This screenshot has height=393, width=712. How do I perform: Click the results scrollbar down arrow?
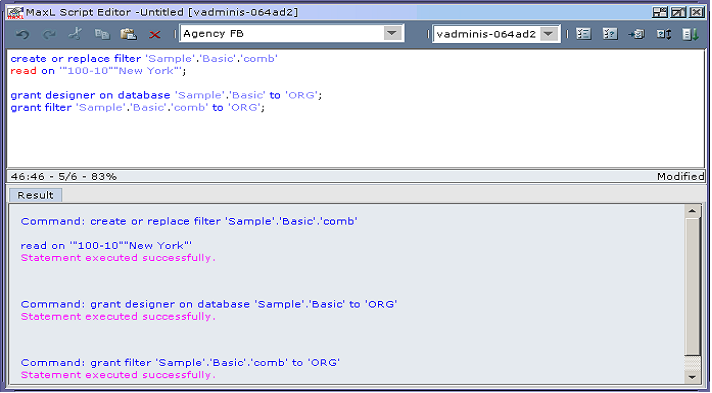point(692,377)
